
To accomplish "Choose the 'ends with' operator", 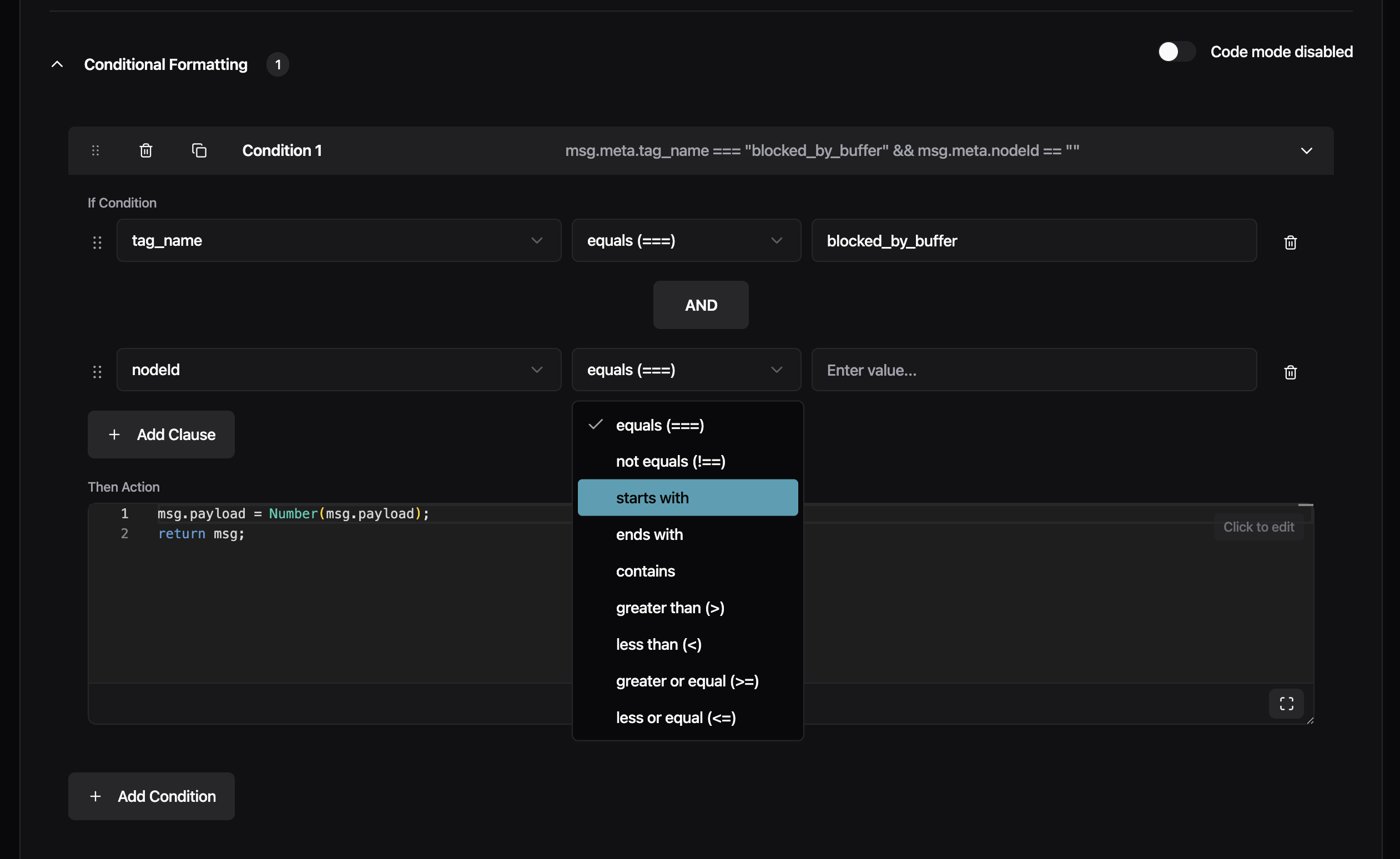I will pos(687,534).
